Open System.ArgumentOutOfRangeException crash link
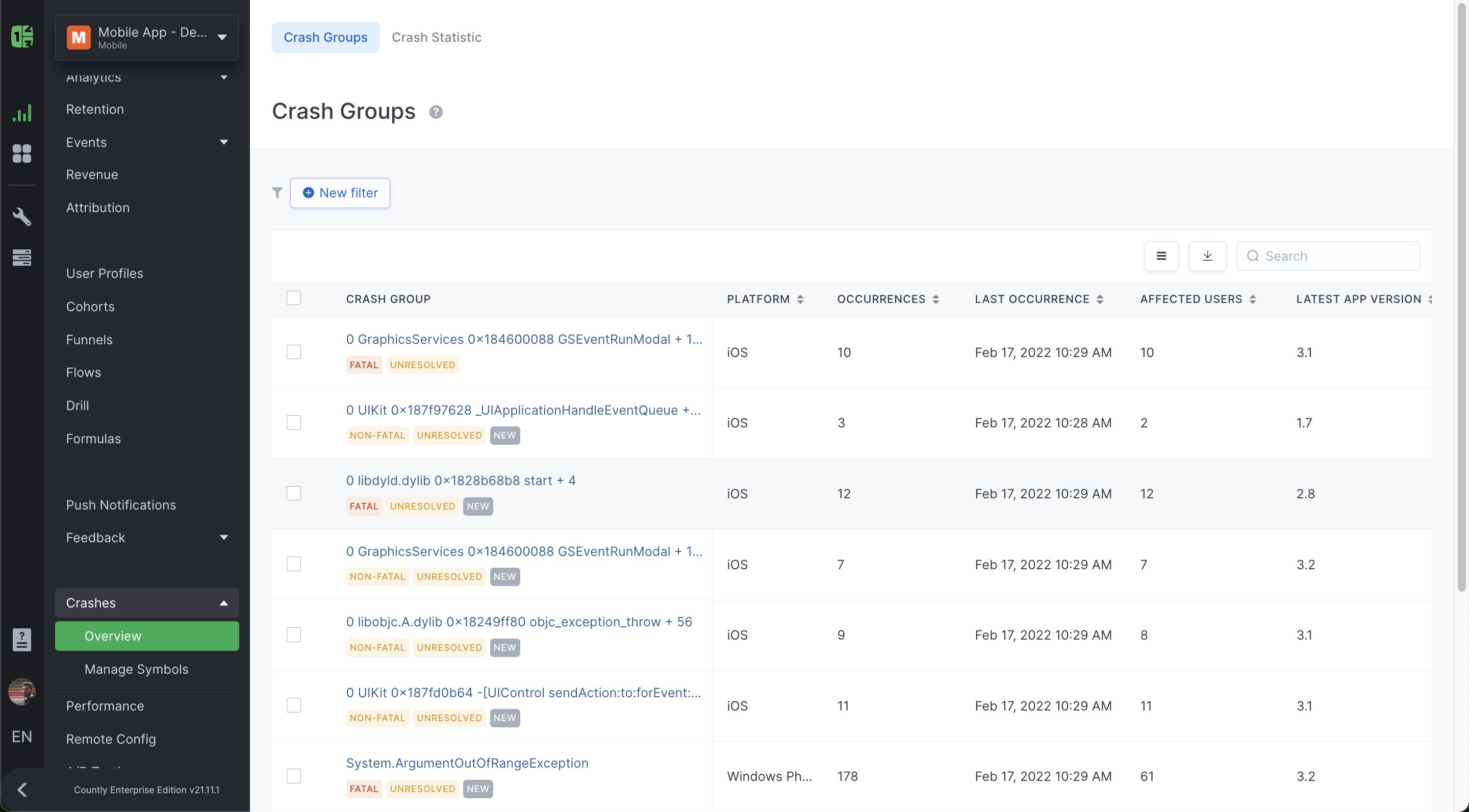 [x=467, y=764]
